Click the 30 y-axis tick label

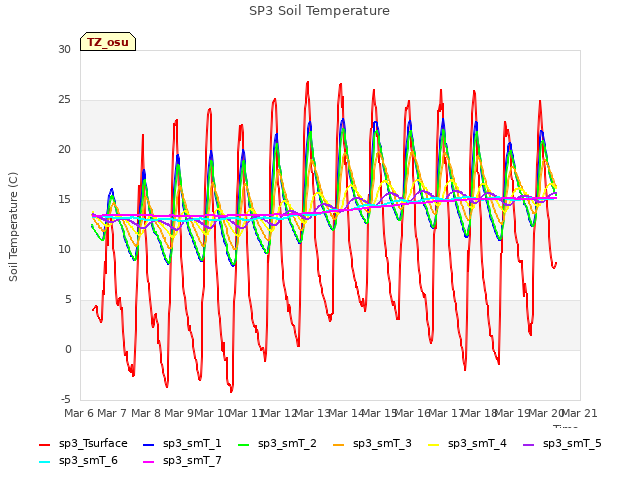coord(64,49)
